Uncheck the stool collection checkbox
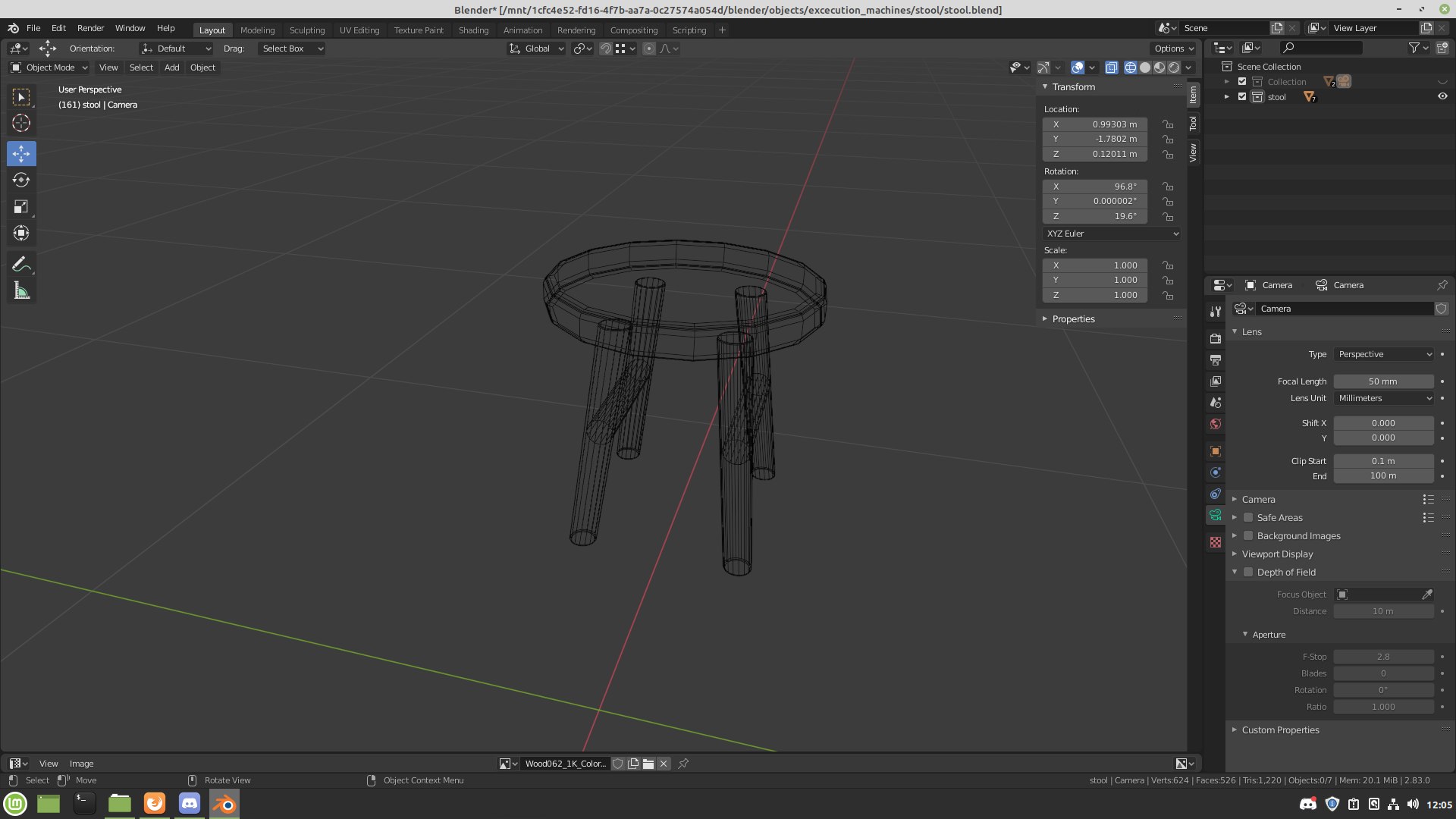Image resolution: width=1456 pixels, height=819 pixels. point(1242,97)
